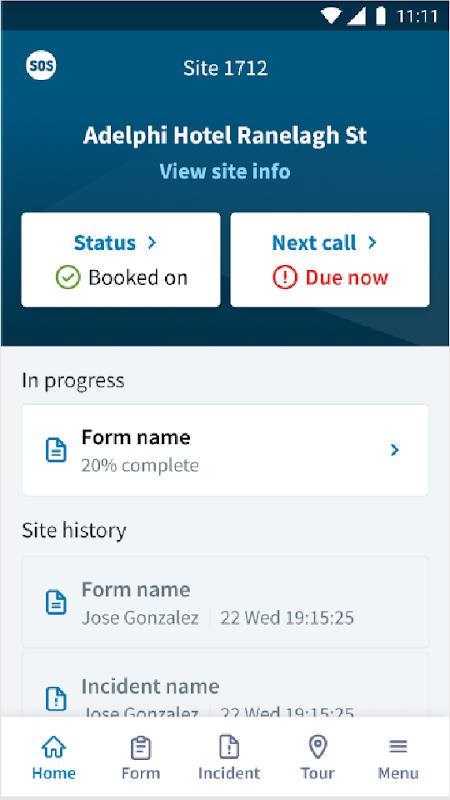Click the Incident name document icon in history
The image size is (450, 800).
click(56, 698)
